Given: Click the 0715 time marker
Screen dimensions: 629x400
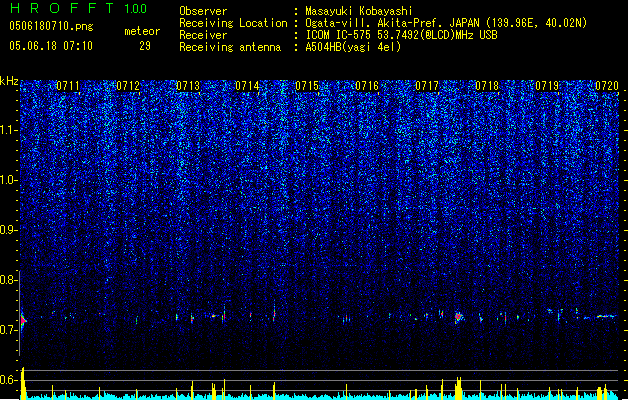Looking at the screenshot, I should pos(307,86).
